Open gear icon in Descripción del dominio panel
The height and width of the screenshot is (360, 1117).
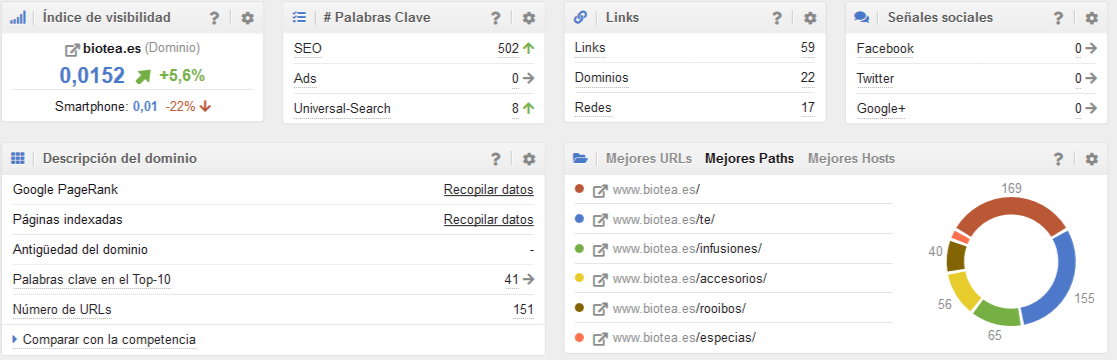coord(529,159)
